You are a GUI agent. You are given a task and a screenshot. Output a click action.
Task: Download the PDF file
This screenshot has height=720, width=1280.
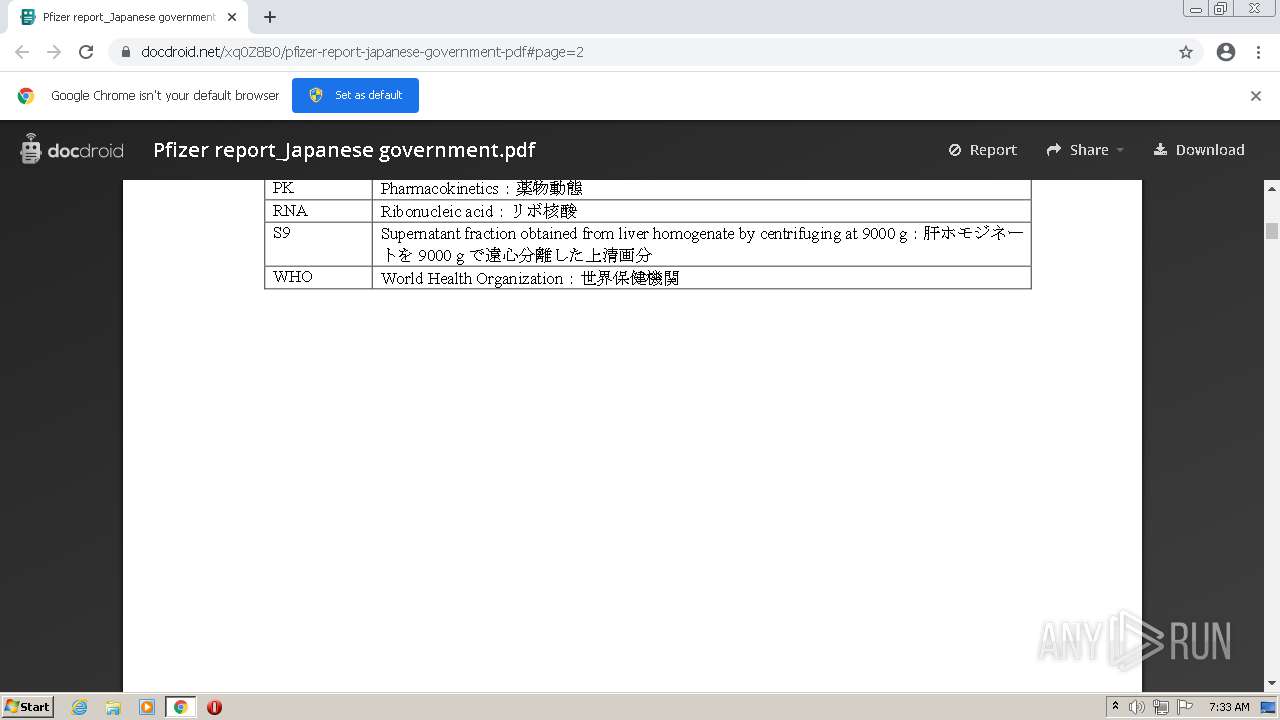tap(1198, 150)
